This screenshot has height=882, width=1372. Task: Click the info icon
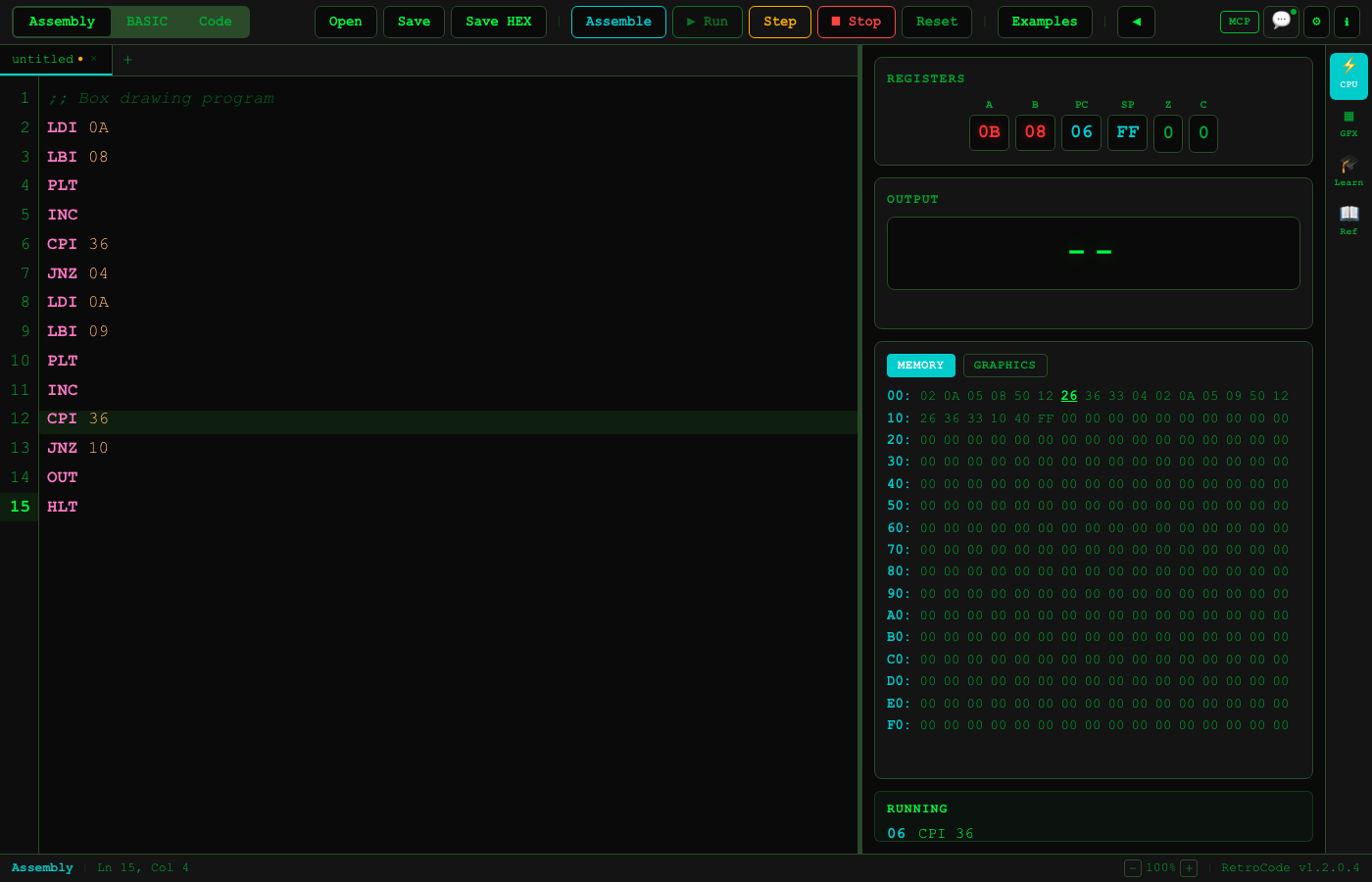click(1347, 22)
